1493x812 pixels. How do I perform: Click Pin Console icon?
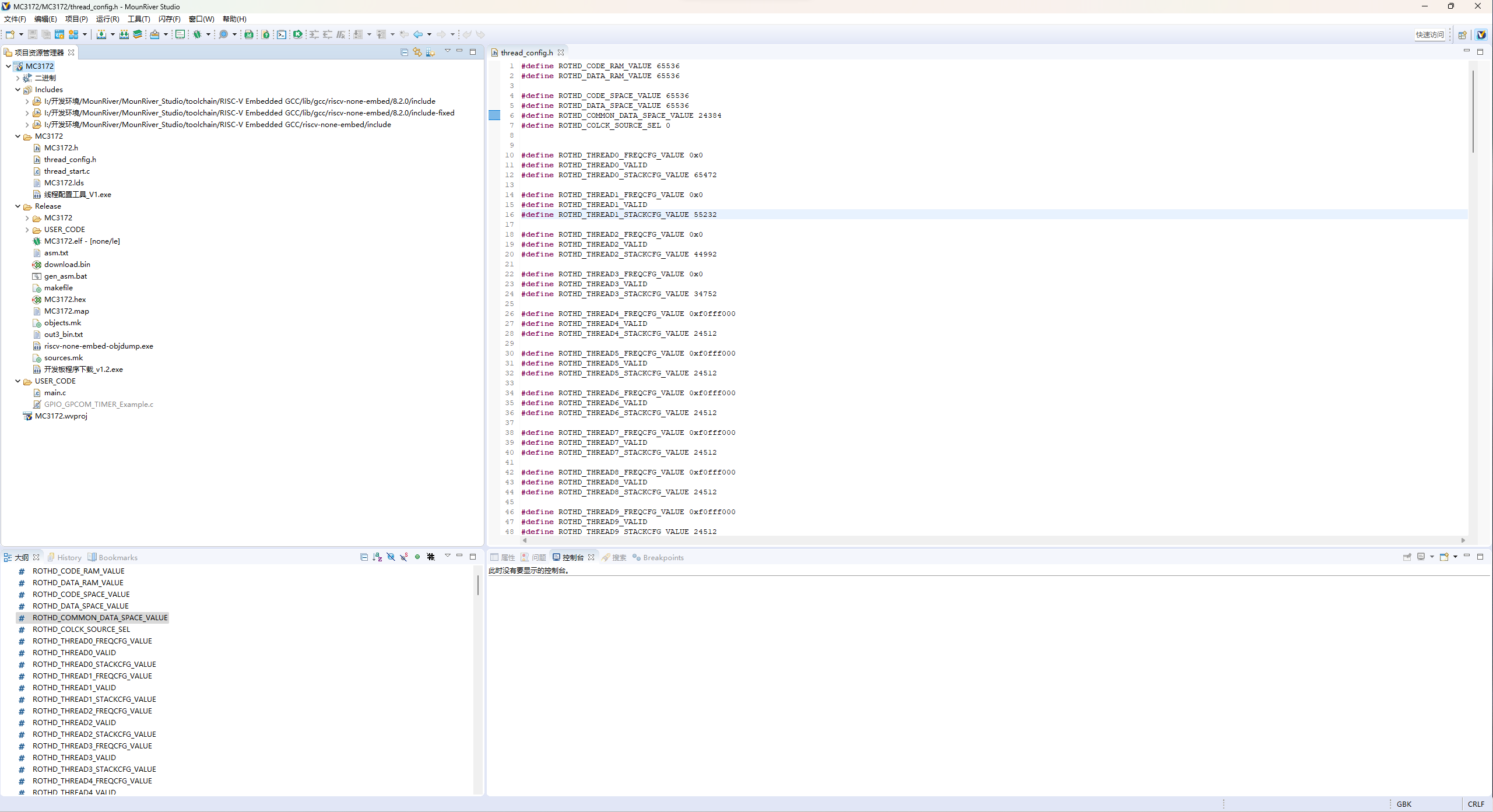click(x=1407, y=557)
